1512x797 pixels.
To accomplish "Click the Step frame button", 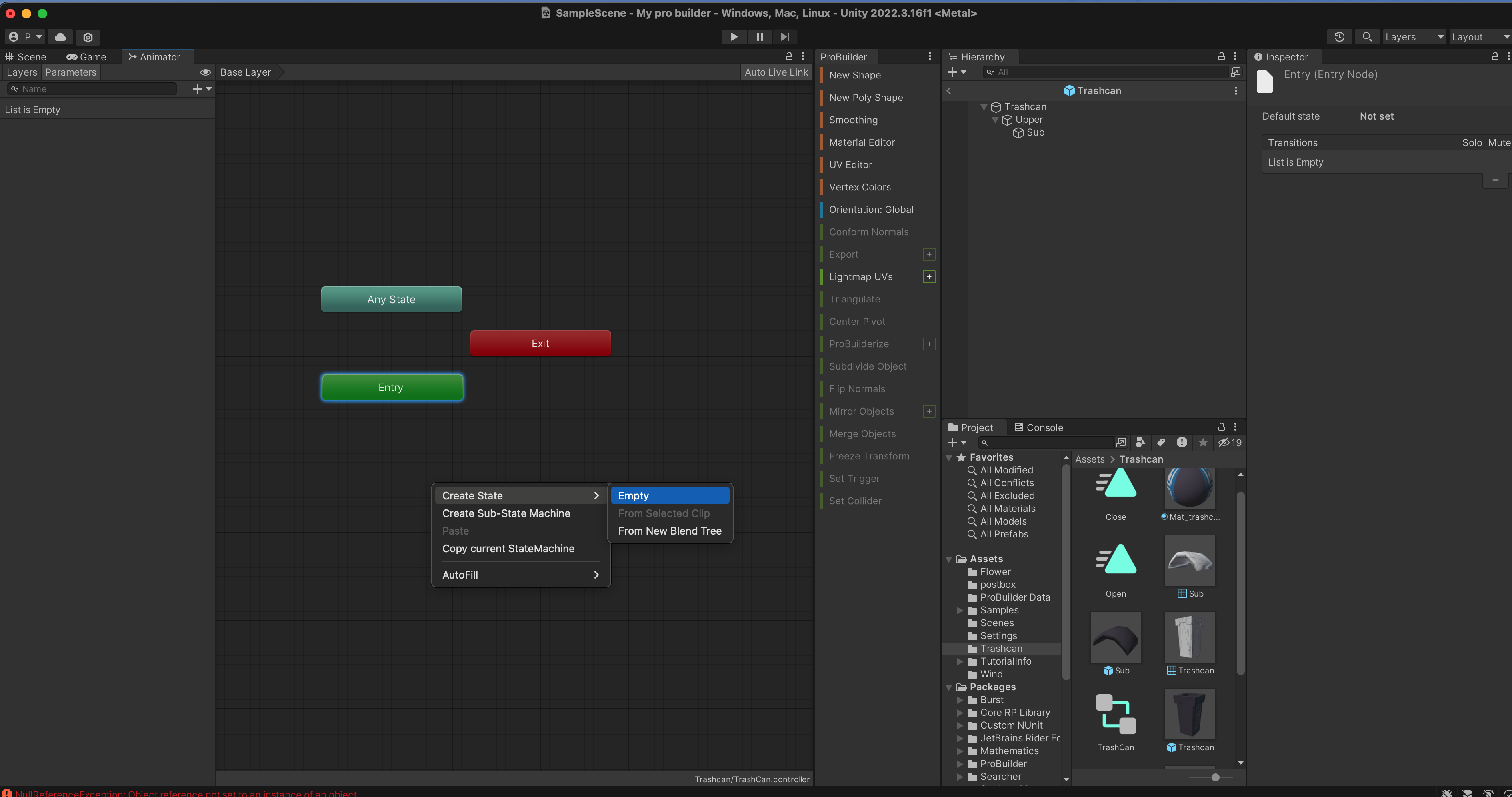I will coord(785,37).
